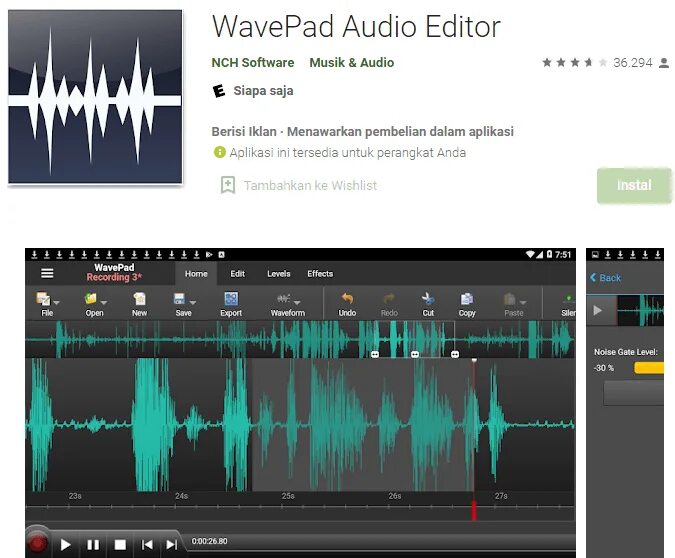Click the Open folder icon
The image size is (675, 558).
(91, 298)
